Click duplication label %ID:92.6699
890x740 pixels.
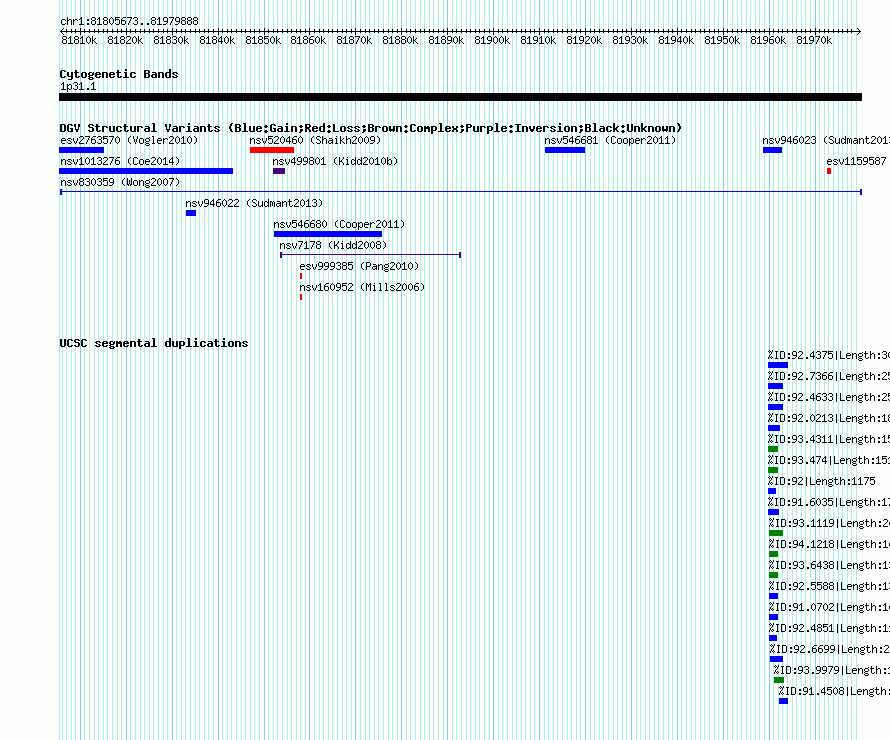(830, 649)
